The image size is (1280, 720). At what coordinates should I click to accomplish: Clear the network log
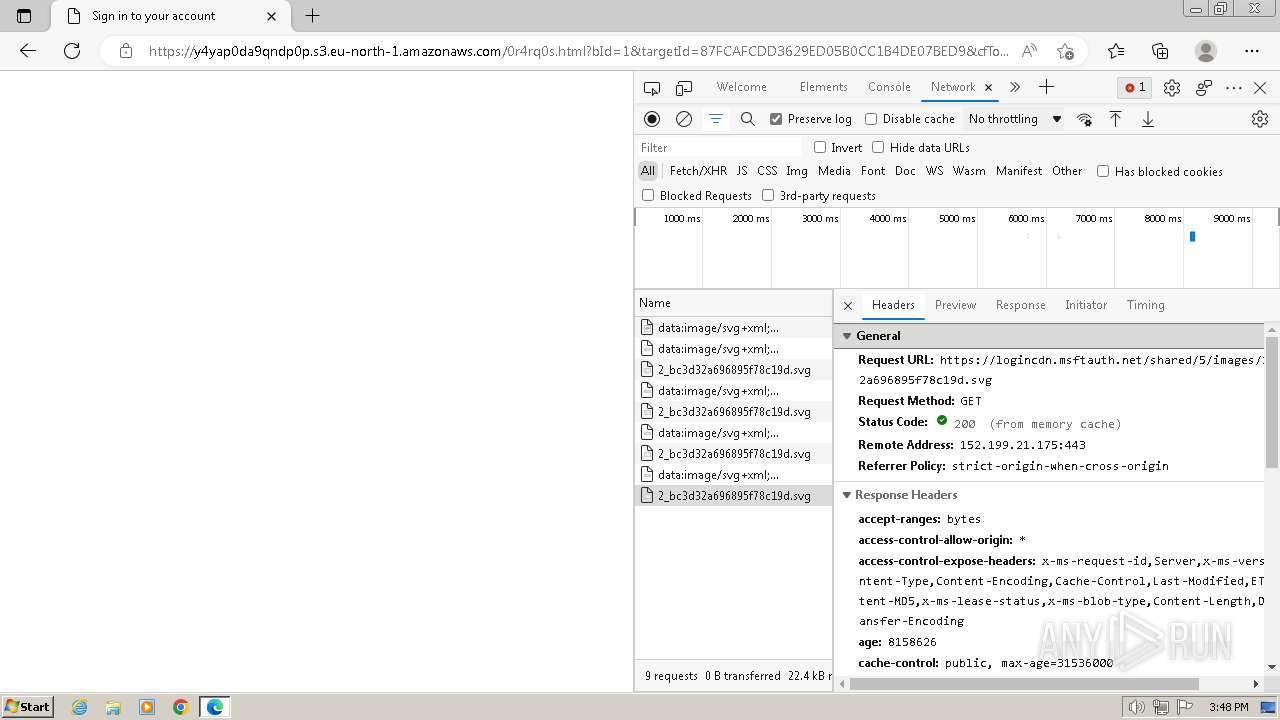tap(684, 119)
